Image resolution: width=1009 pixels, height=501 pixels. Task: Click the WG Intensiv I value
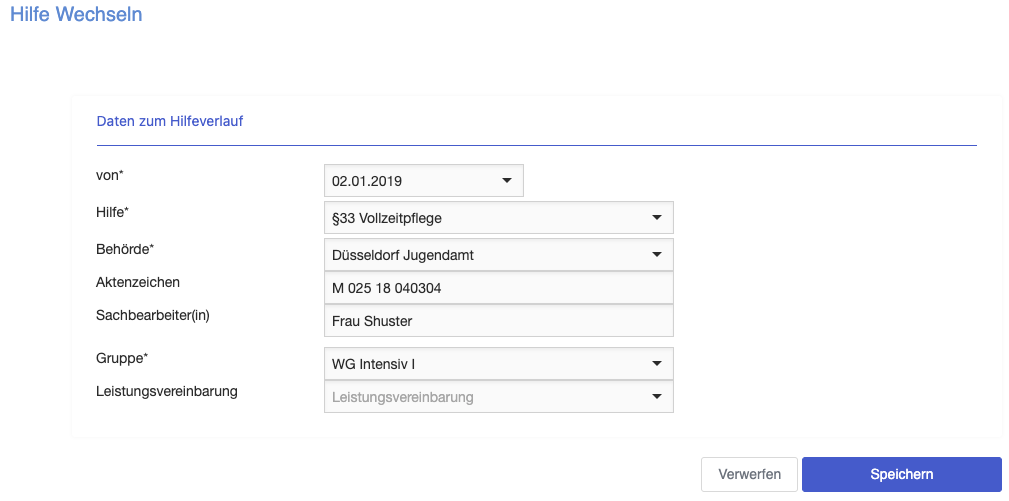click(x=373, y=364)
